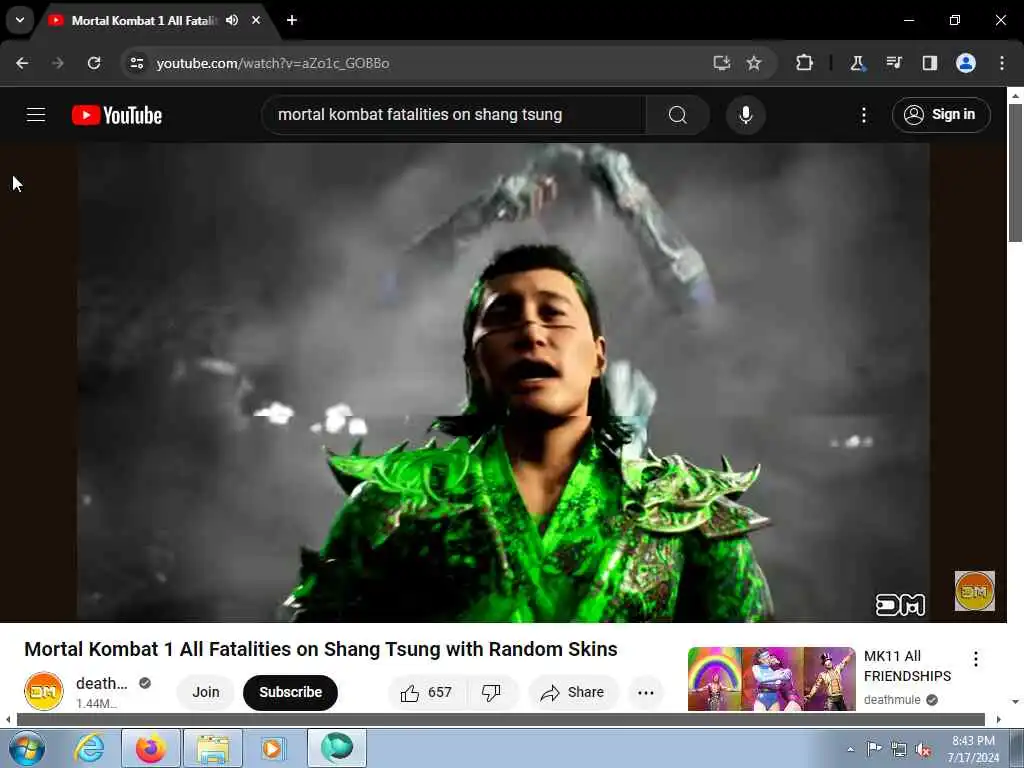
Task: Click the deathmule name beside suggested video
Action: 892,699
